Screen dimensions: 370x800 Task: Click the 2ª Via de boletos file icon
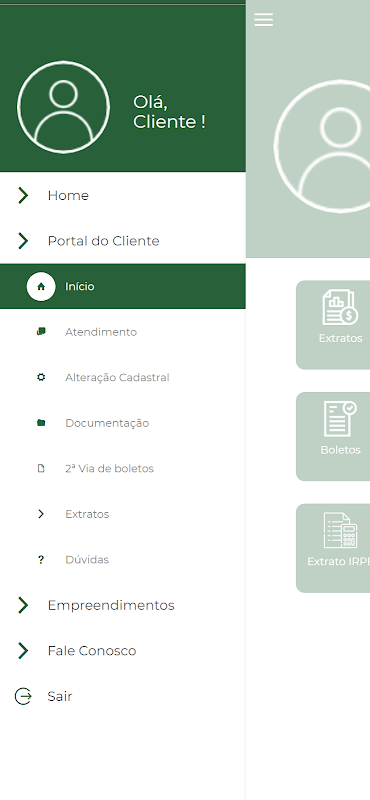tap(41, 468)
